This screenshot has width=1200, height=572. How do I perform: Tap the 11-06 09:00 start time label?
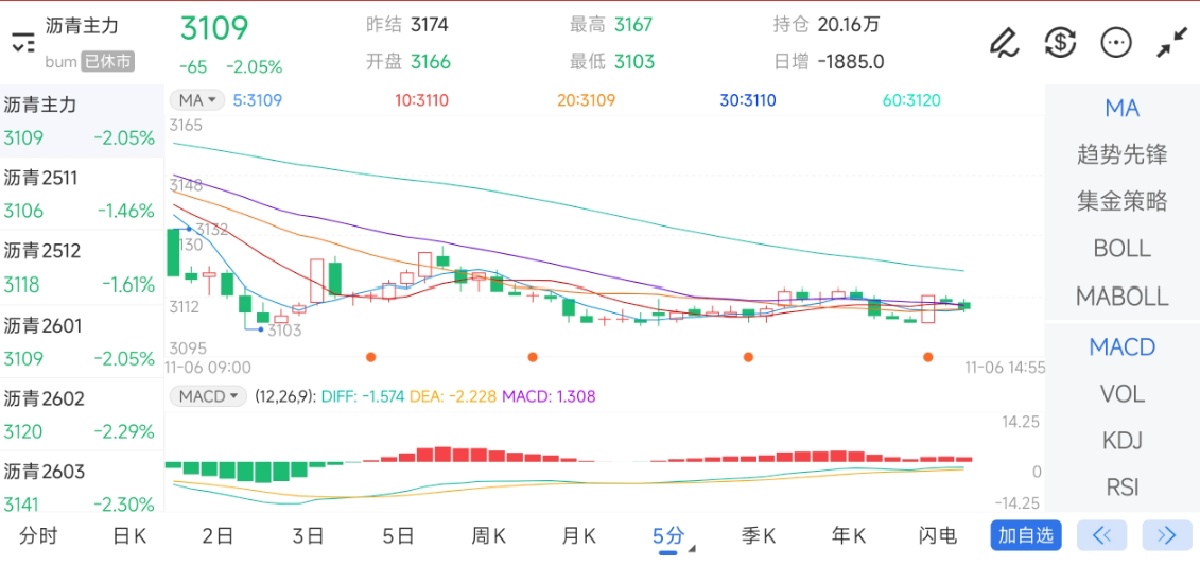coord(208,367)
